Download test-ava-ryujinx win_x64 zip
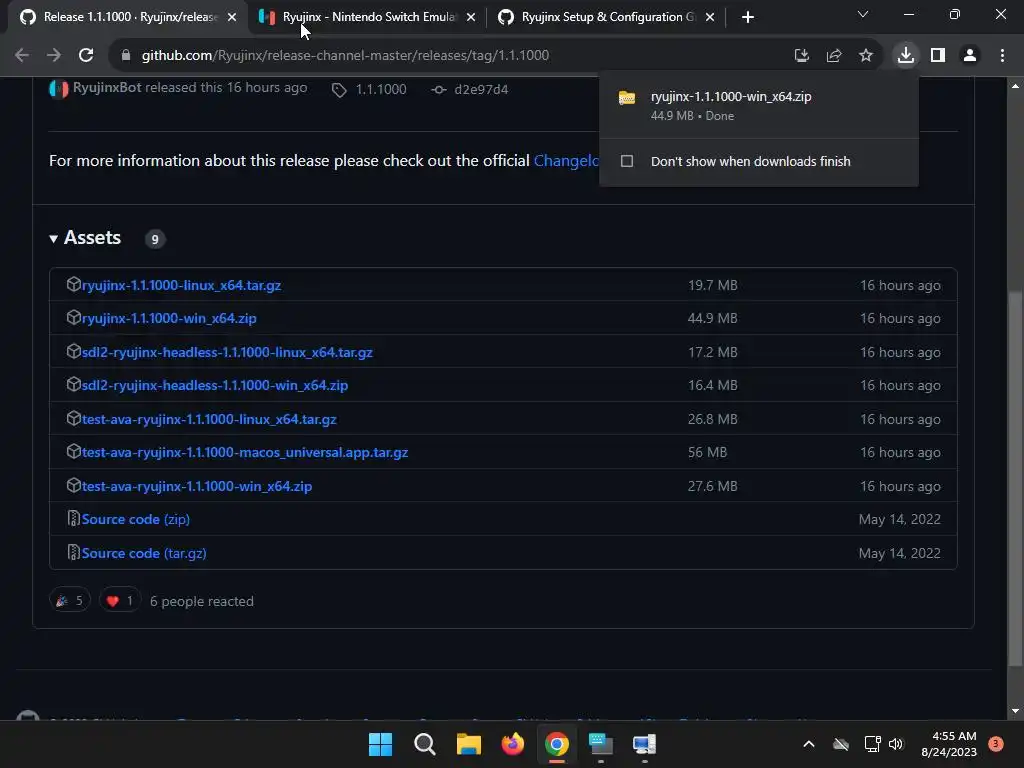1024x768 pixels. tap(197, 486)
